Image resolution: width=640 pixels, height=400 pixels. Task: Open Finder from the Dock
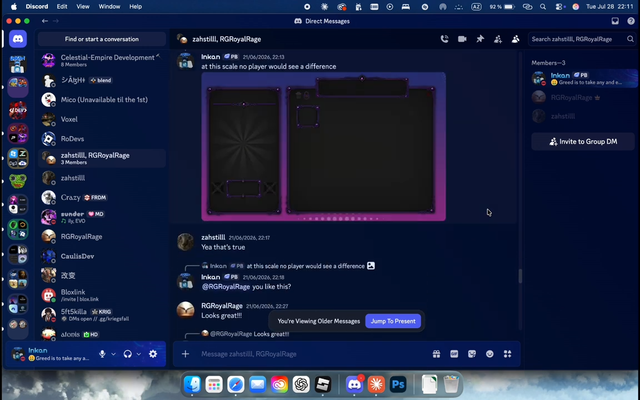[192, 384]
